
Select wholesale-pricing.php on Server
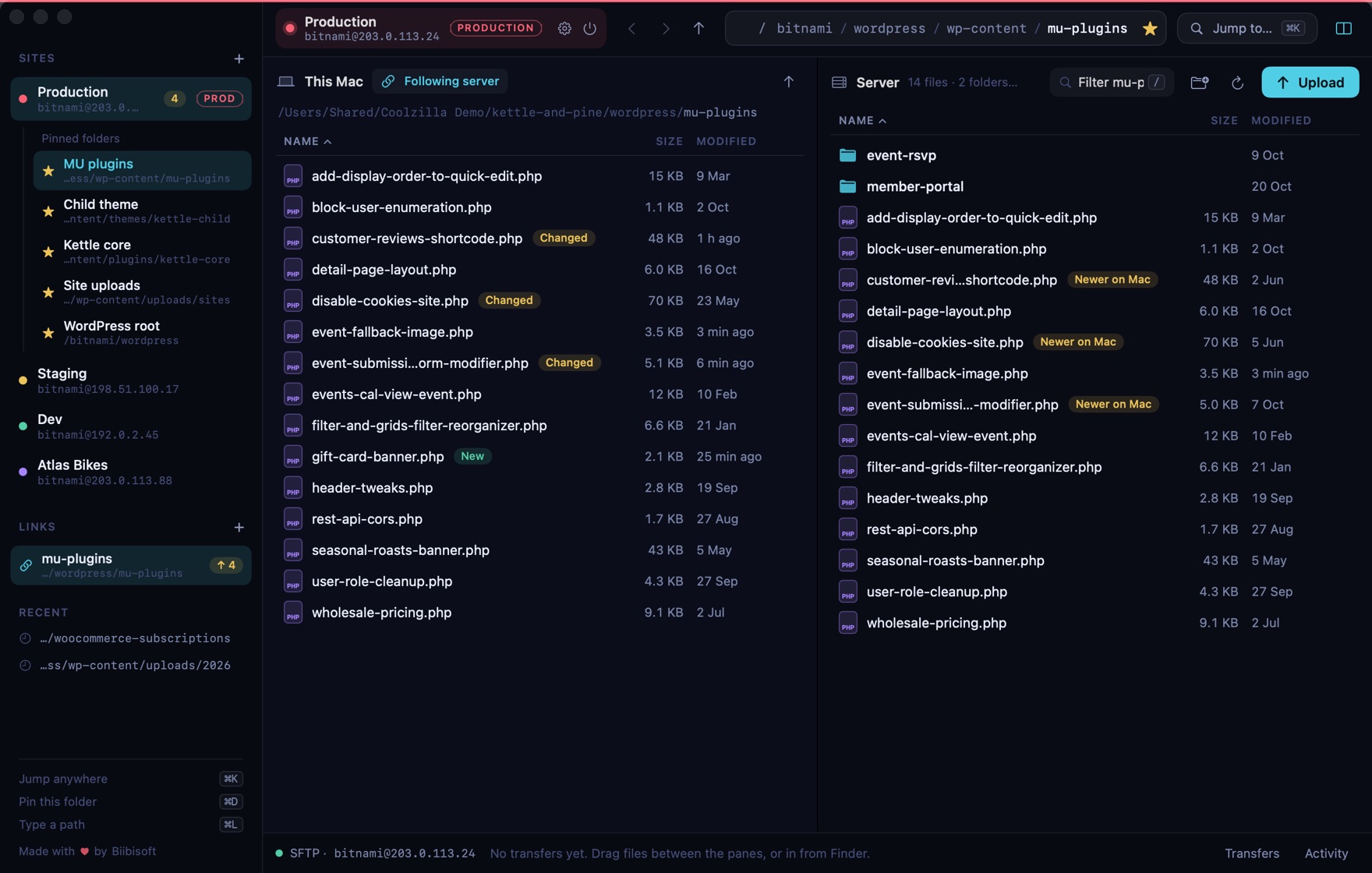point(1094,623)
